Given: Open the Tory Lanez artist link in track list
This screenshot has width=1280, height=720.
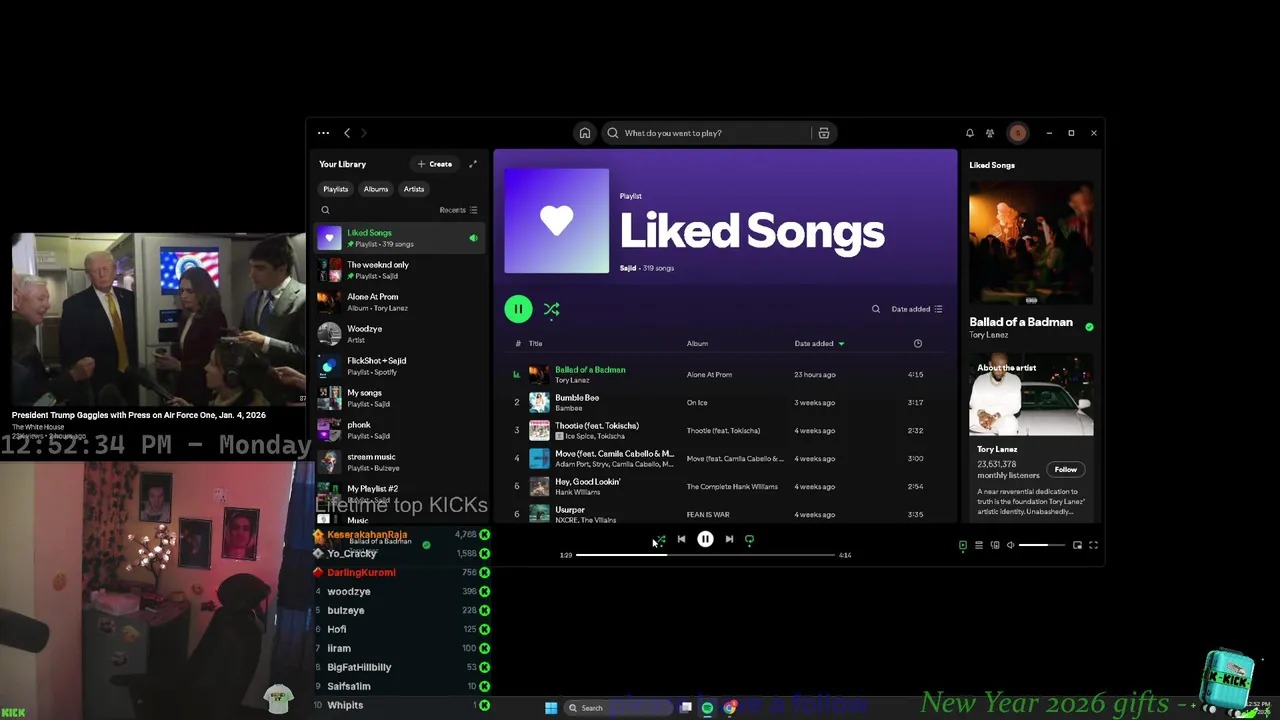Looking at the screenshot, I should (x=572, y=380).
